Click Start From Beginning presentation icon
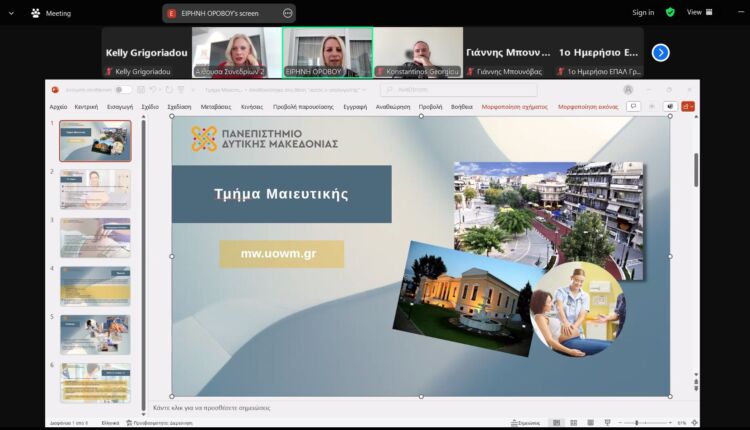The width and height of the screenshot is (750, 430). click(181, 89)
